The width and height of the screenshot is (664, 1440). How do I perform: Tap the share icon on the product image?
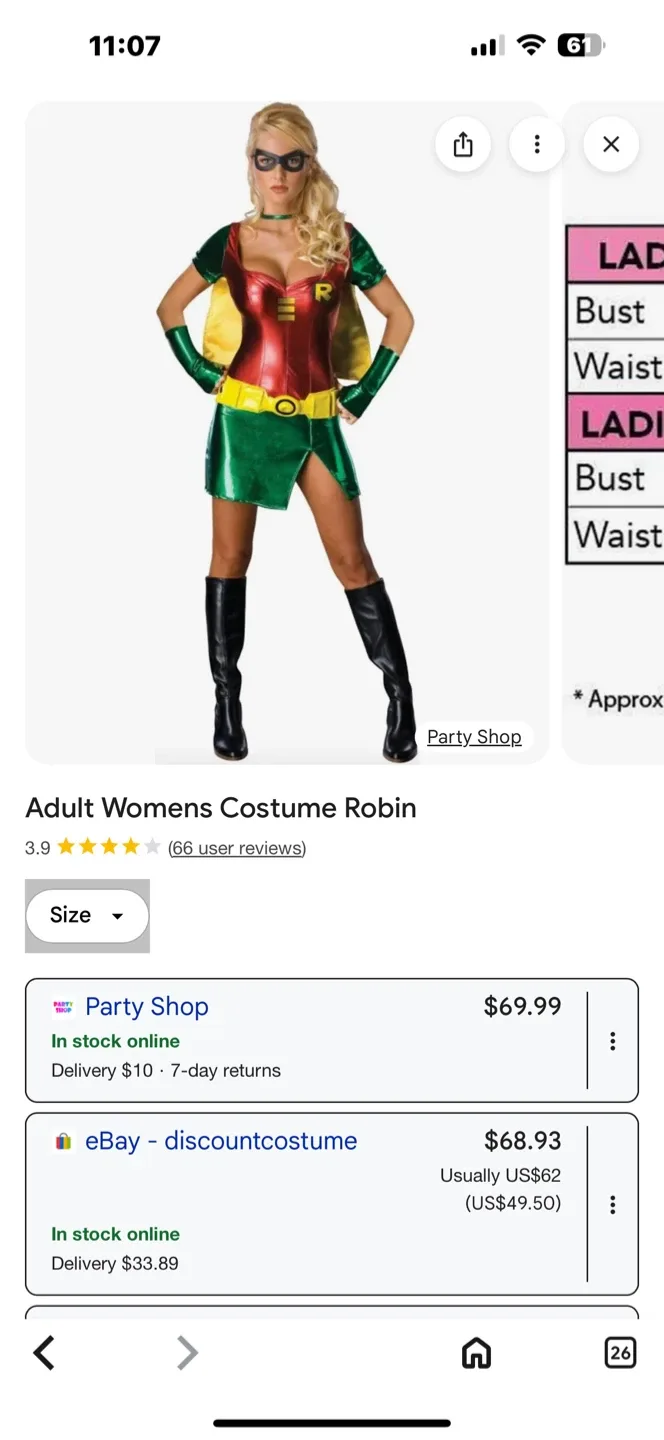[462, 144]
